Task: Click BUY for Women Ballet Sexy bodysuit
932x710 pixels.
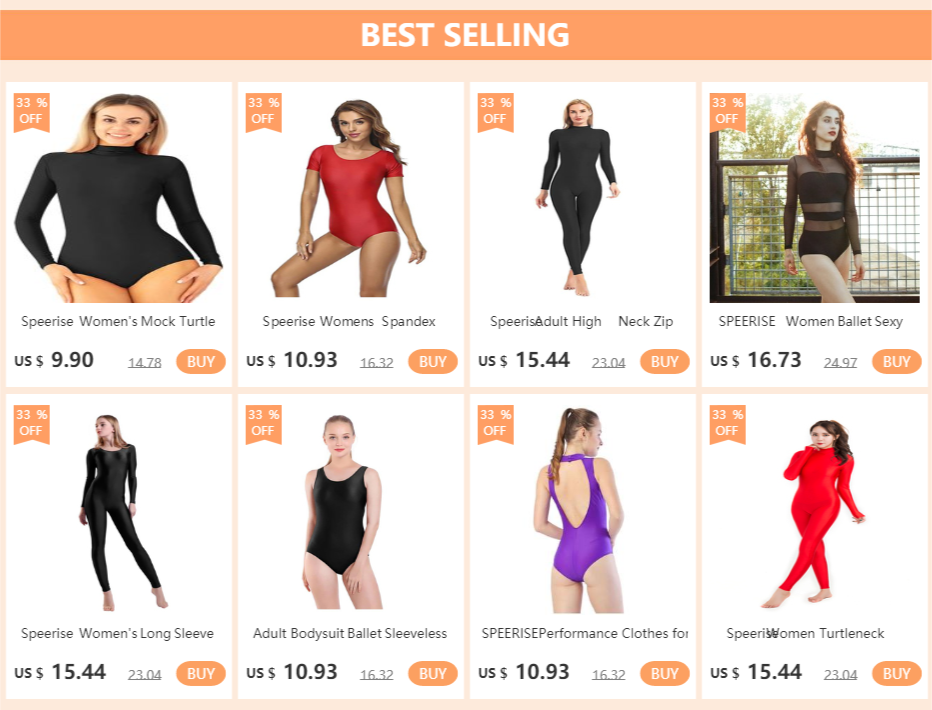Action: click(896, 361)
